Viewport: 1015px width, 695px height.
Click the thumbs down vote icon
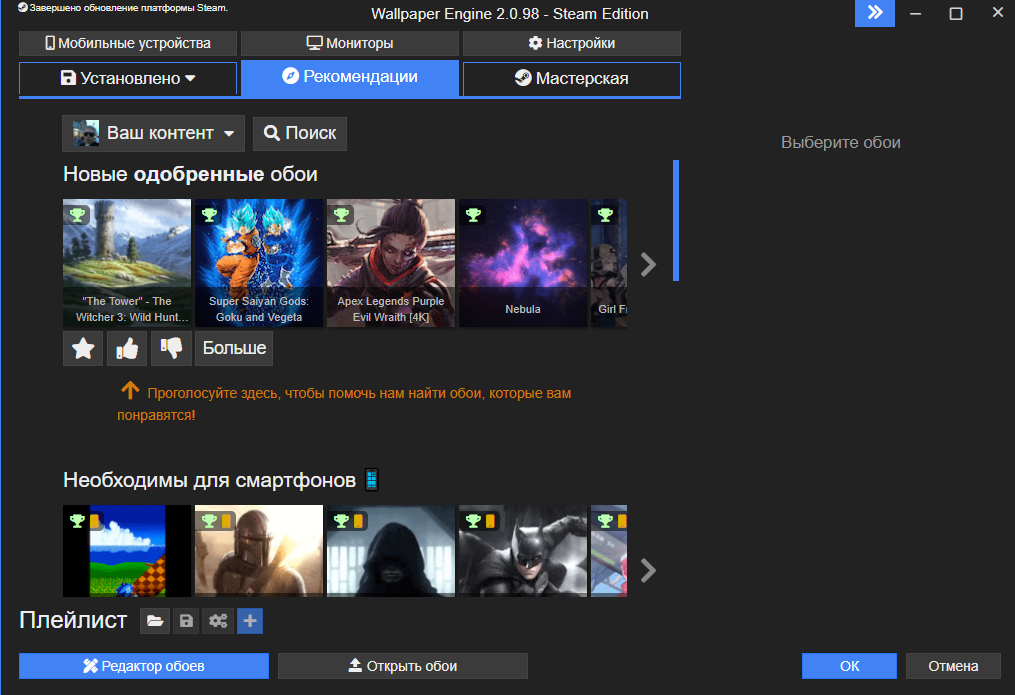[171, 348]
